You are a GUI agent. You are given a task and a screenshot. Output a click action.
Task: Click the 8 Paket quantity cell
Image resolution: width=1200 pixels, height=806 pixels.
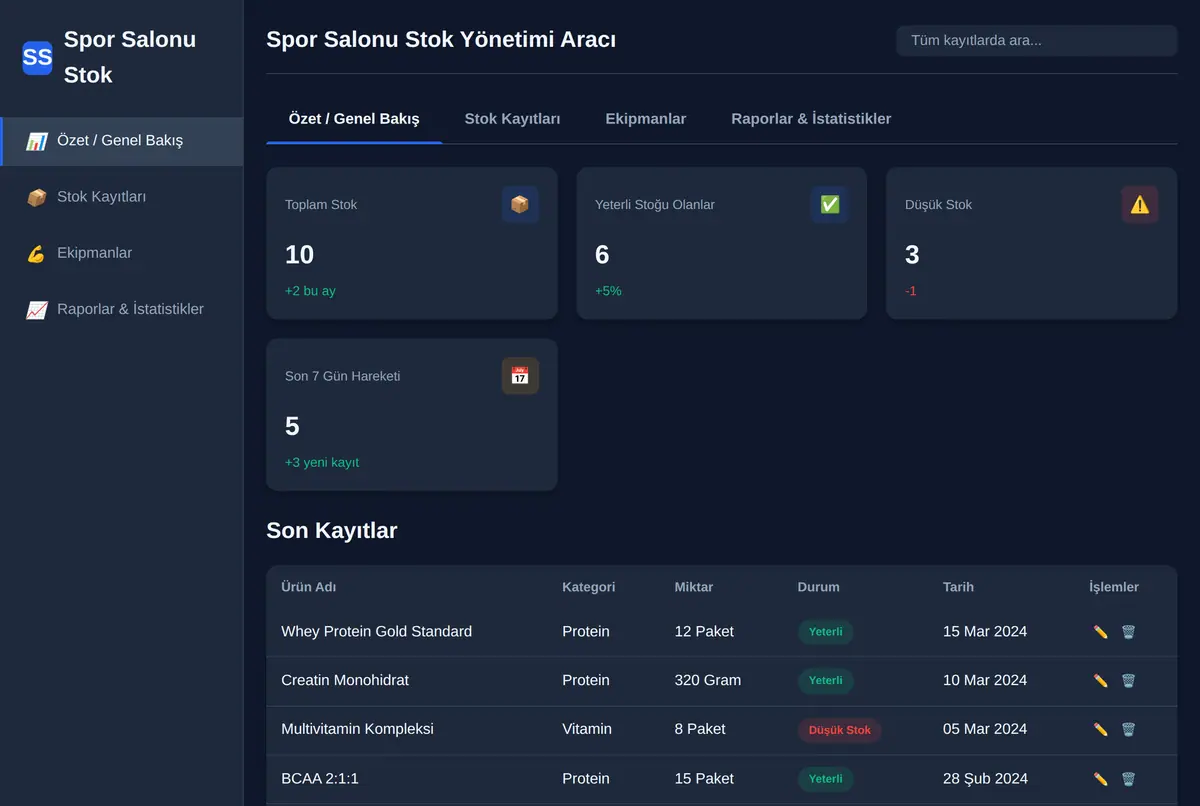[x=700, y=730]
